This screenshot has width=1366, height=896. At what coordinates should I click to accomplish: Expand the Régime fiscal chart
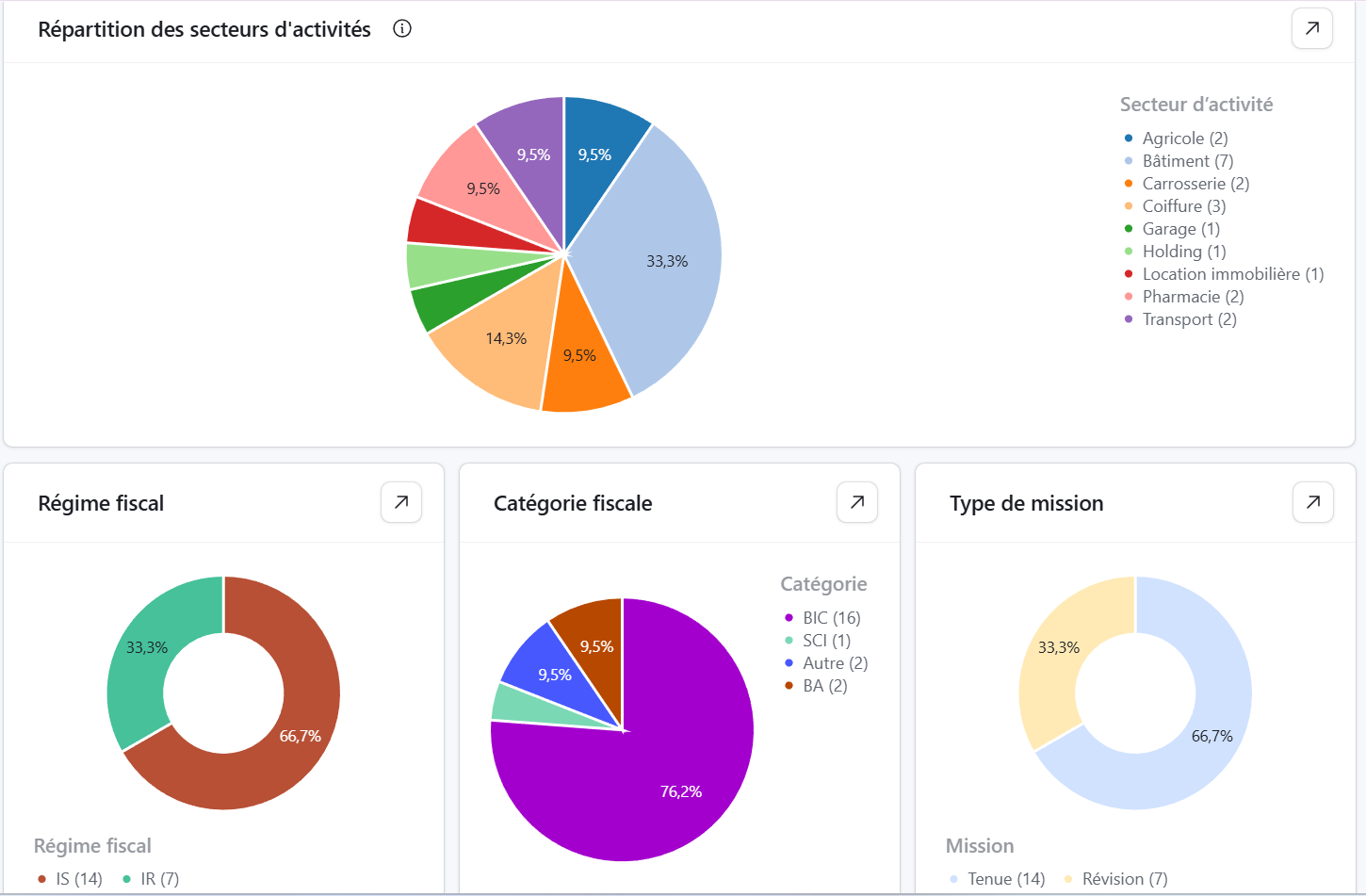(x=401, y=502)
